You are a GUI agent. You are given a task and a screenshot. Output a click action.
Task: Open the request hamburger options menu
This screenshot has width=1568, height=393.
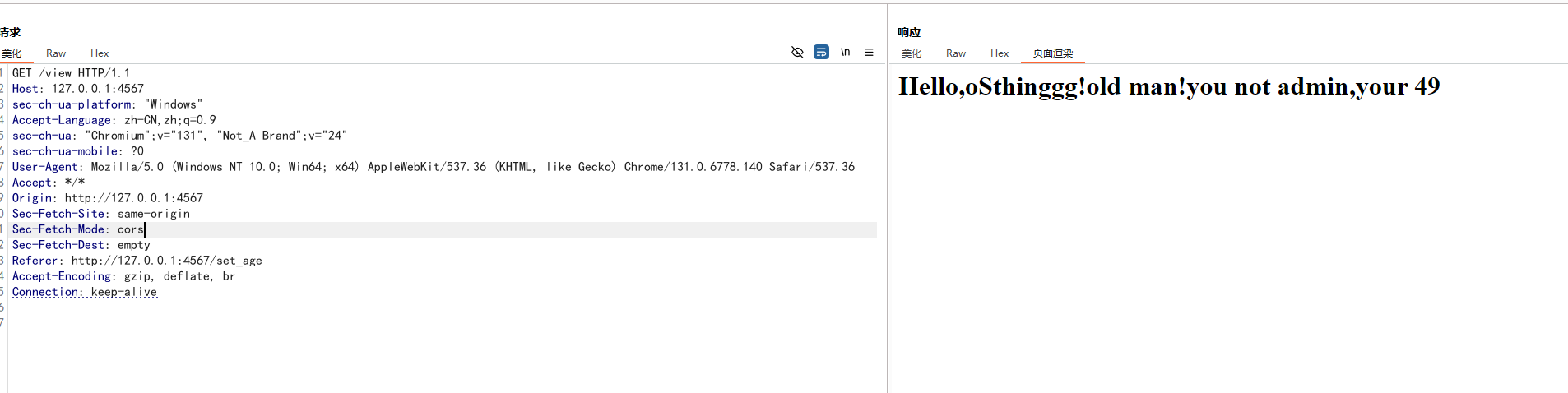coord(869,52)
